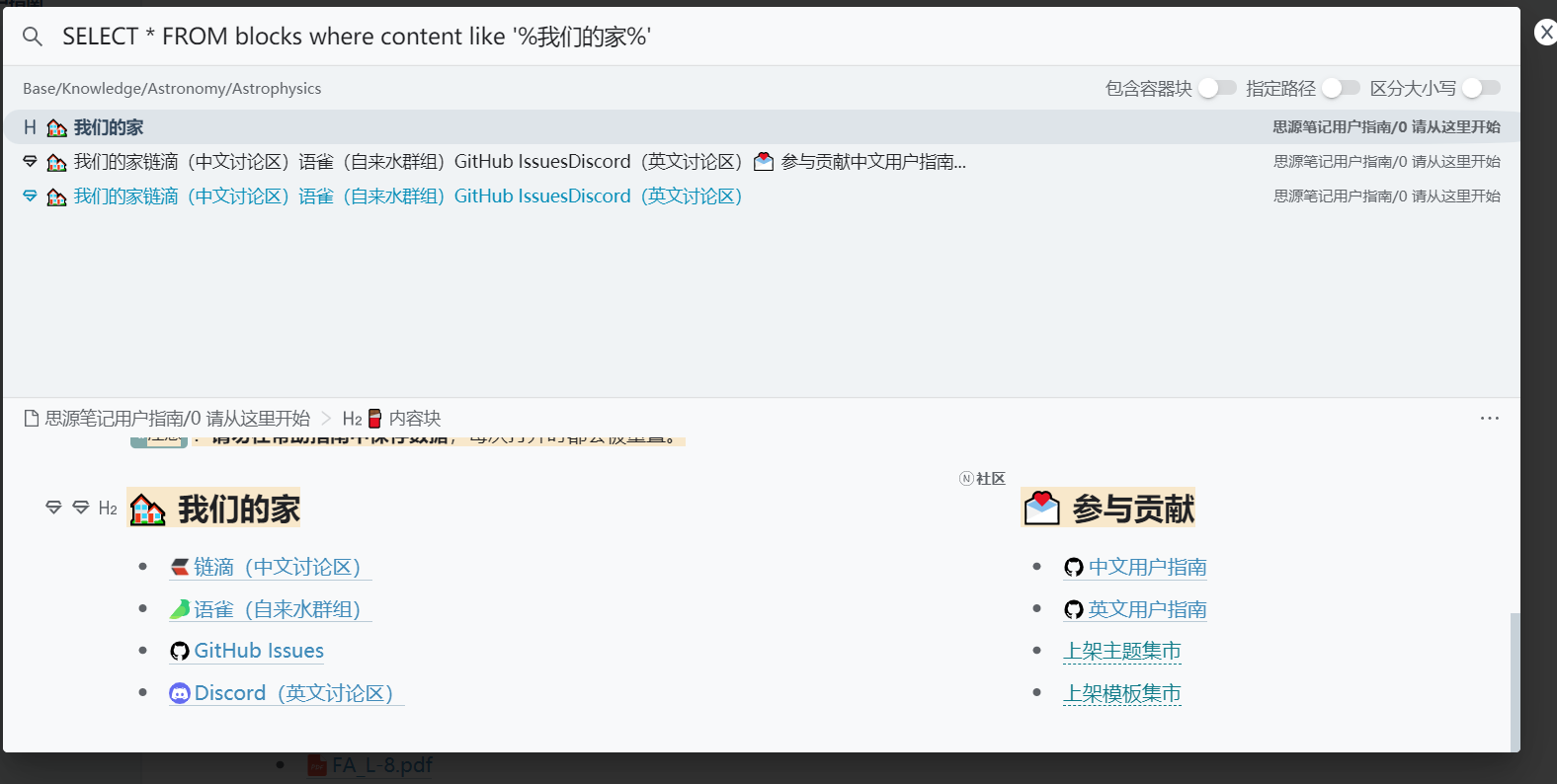Click the H2 label beside the 我们的家 heading

coord(108,509)
